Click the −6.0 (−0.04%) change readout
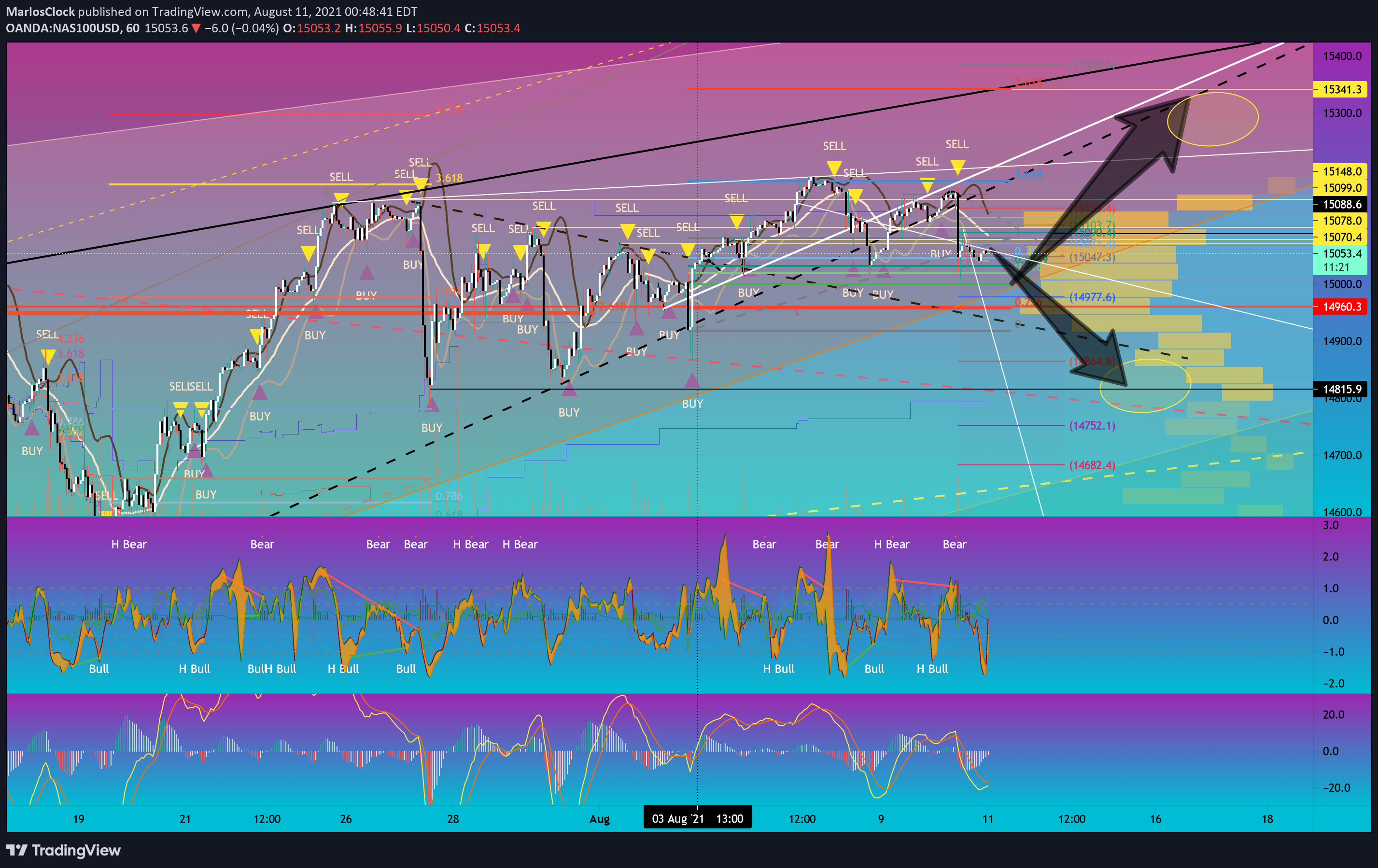The height and width of the screenshot is (868, 1378). pyautogui.click(x=241, y=28)
